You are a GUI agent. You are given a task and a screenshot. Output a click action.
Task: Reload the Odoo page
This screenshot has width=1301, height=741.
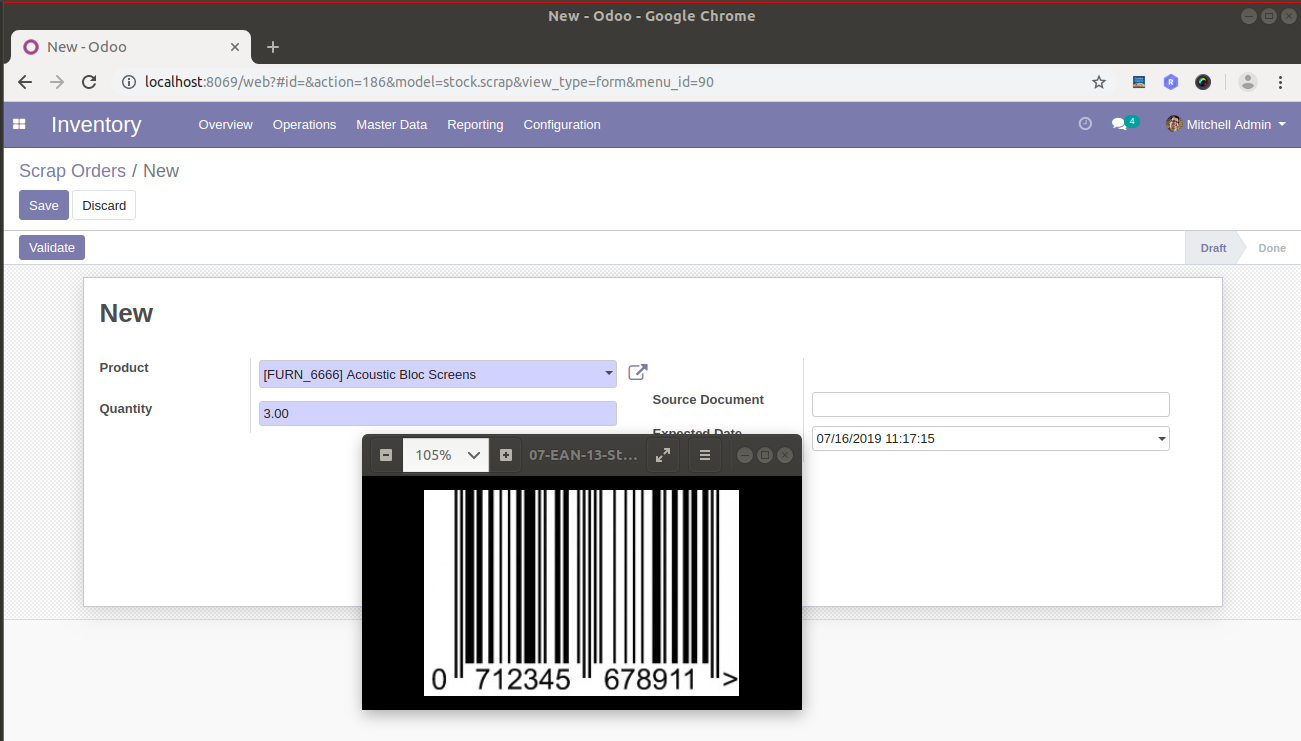coord(89,82)
